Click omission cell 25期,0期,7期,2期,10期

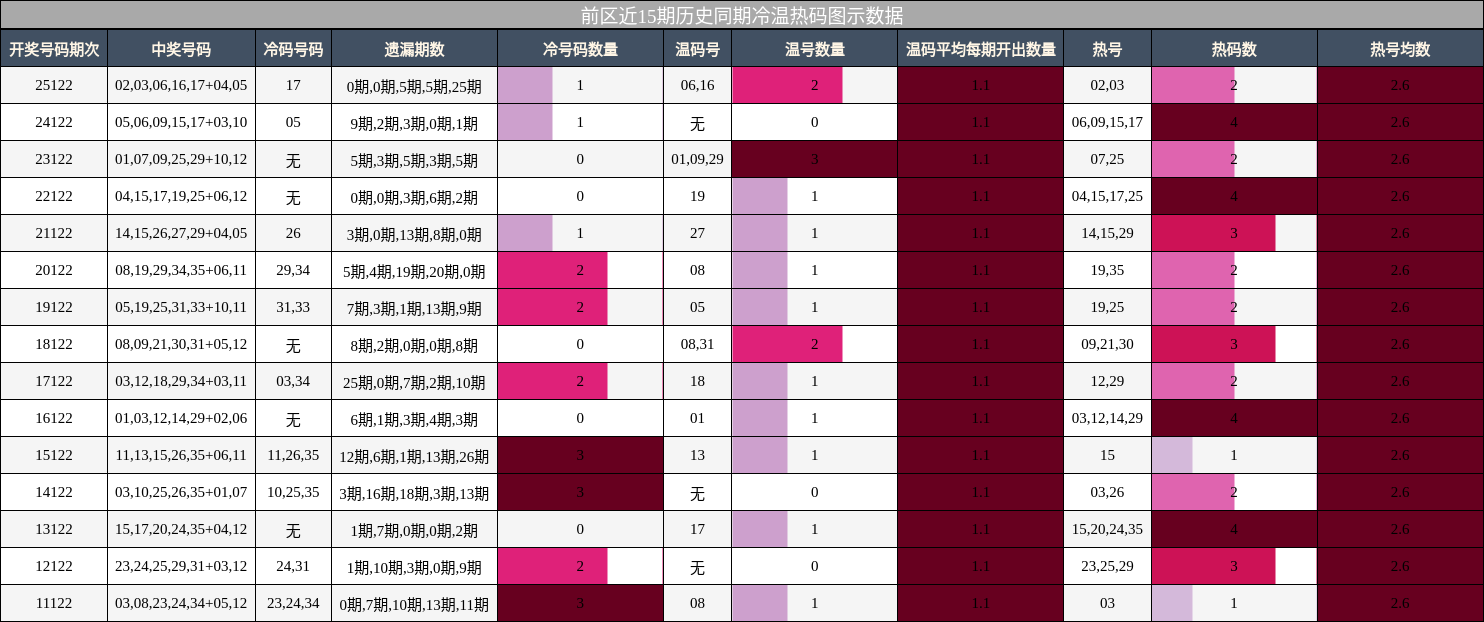(414, 382)
